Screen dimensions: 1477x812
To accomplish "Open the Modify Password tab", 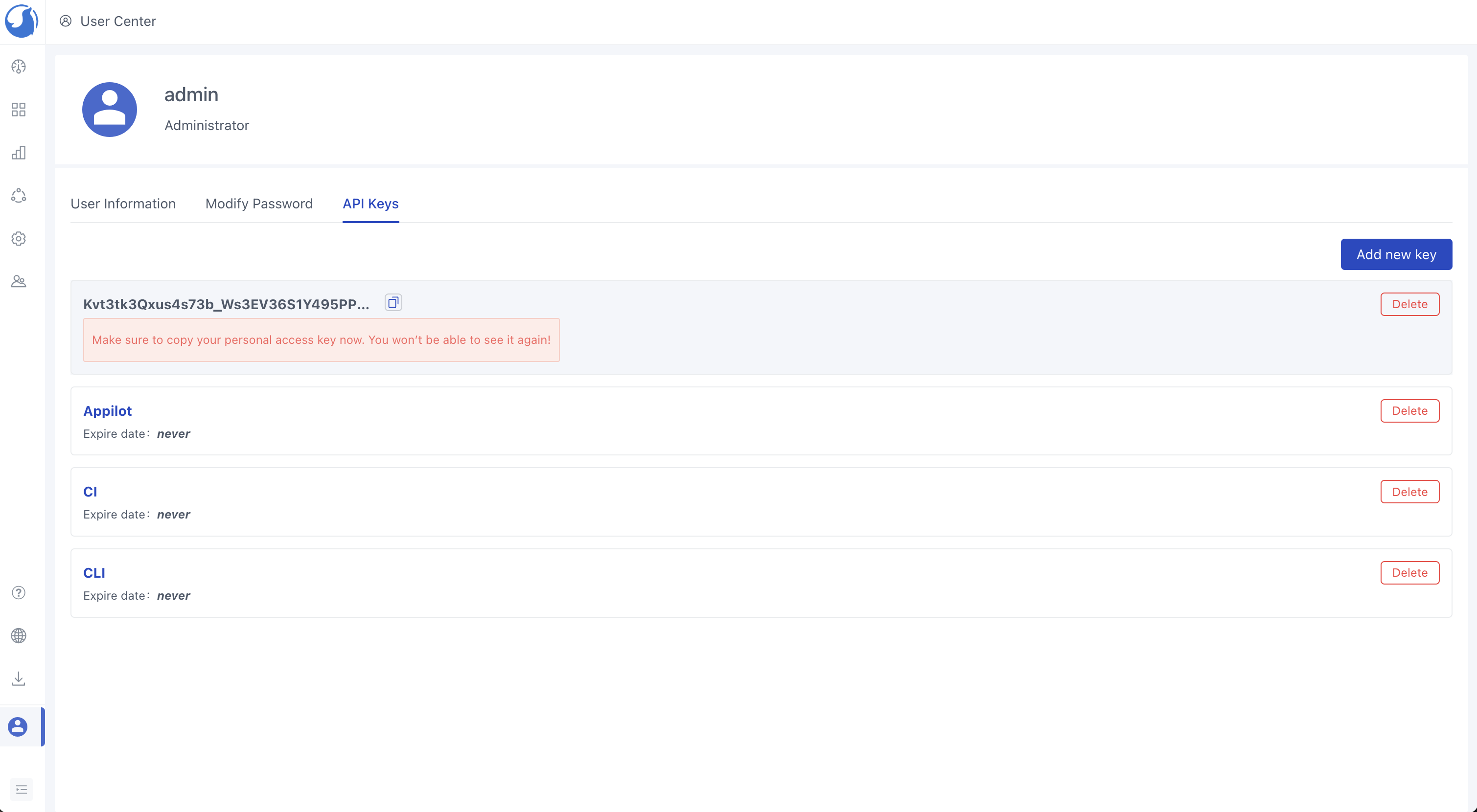I will [x=258, y=203].
